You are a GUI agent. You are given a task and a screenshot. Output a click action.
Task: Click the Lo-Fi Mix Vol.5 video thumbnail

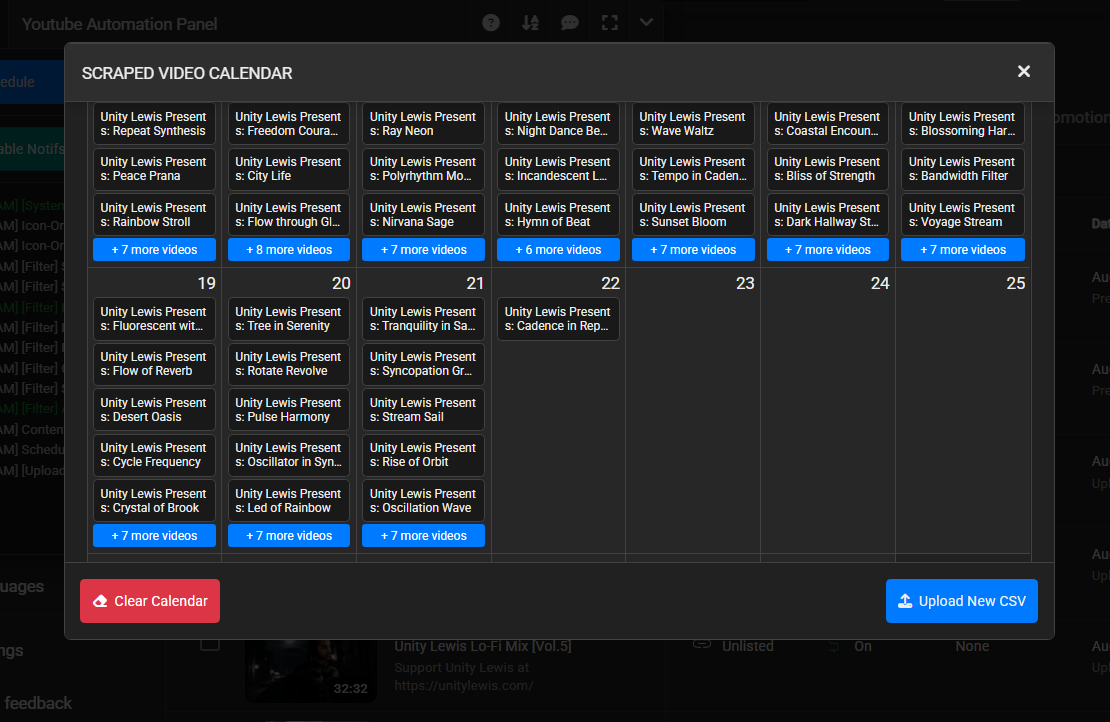(310, 668)
